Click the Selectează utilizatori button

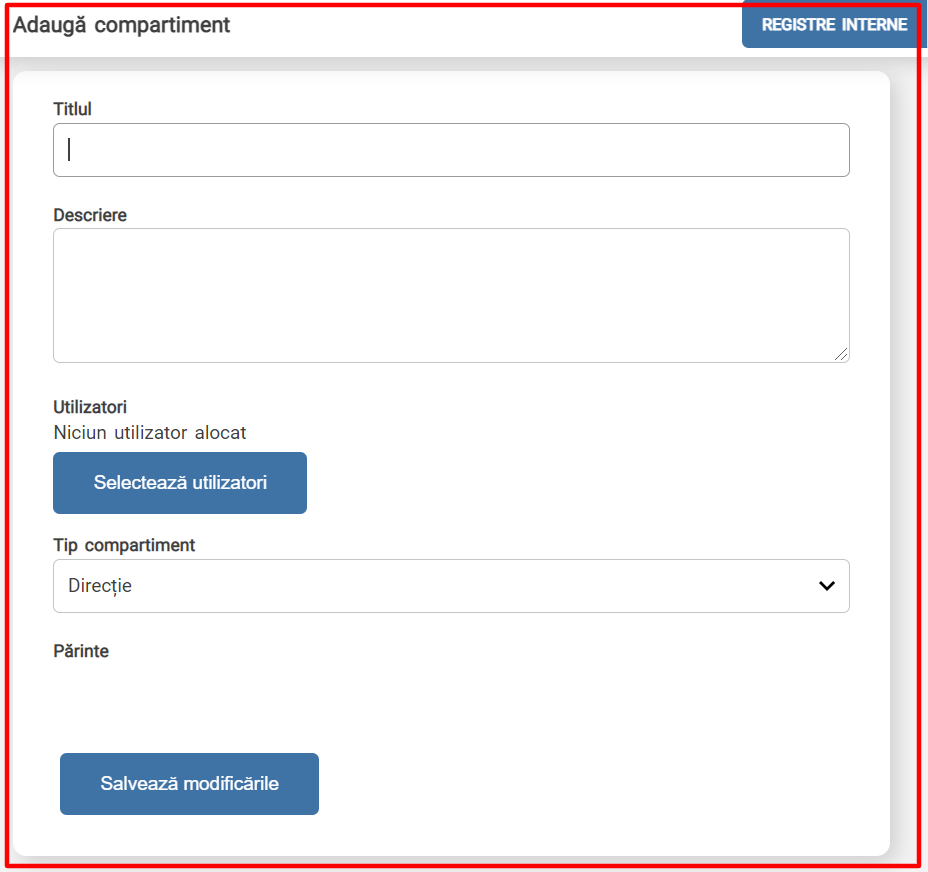pos(180,483)
